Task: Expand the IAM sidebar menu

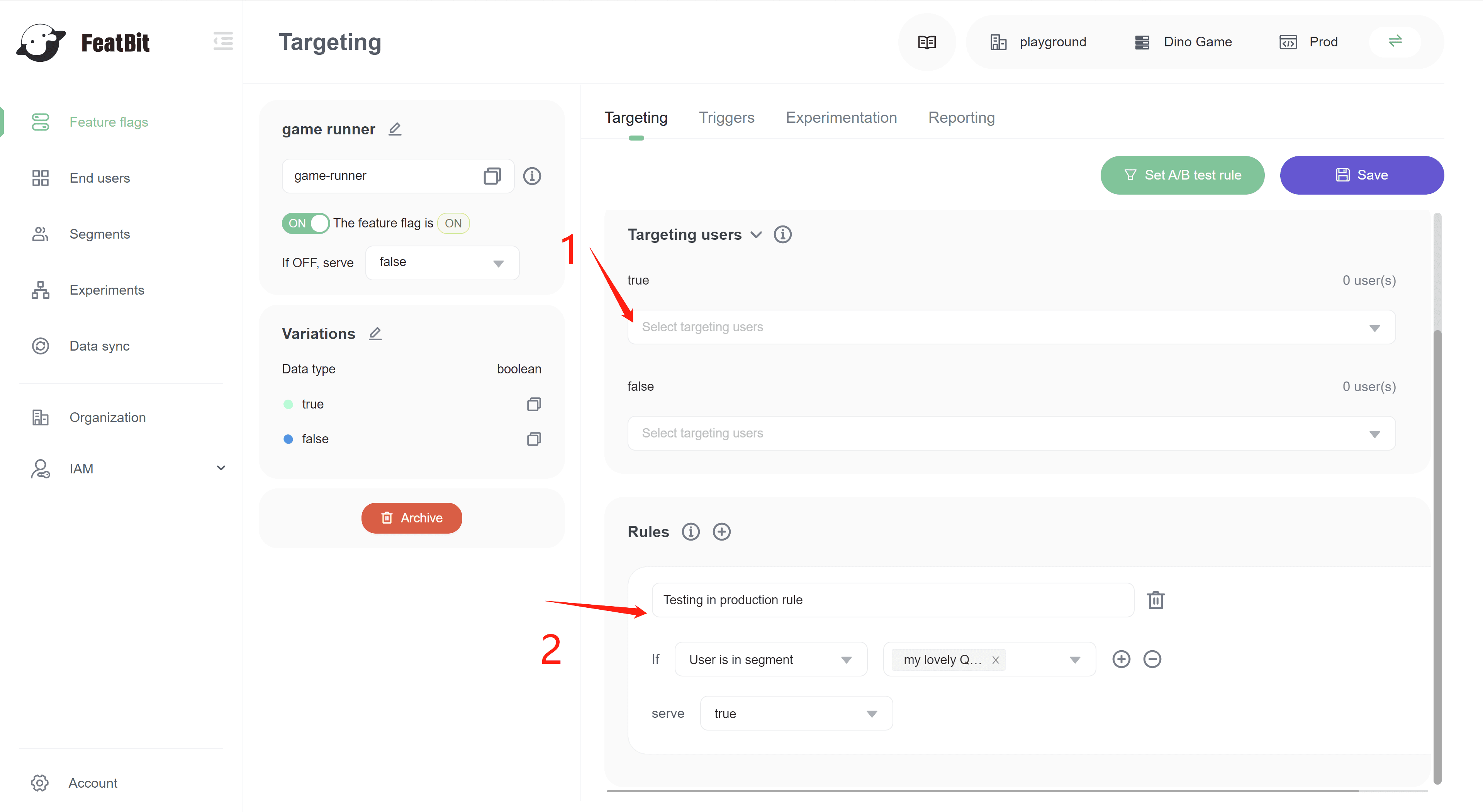Action: click(x=221, y=468)
